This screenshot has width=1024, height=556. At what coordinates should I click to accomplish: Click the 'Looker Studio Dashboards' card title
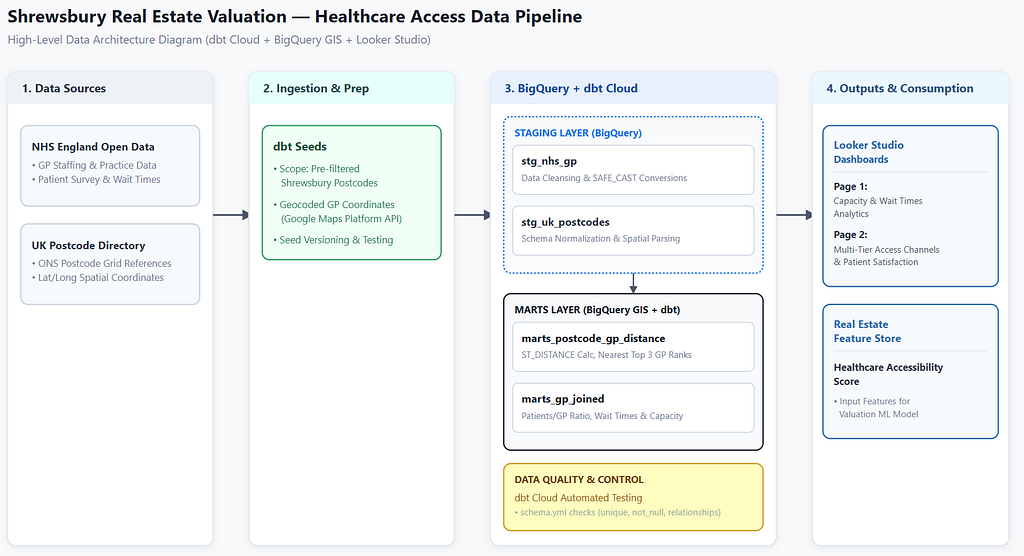click(x=869, y=152)
